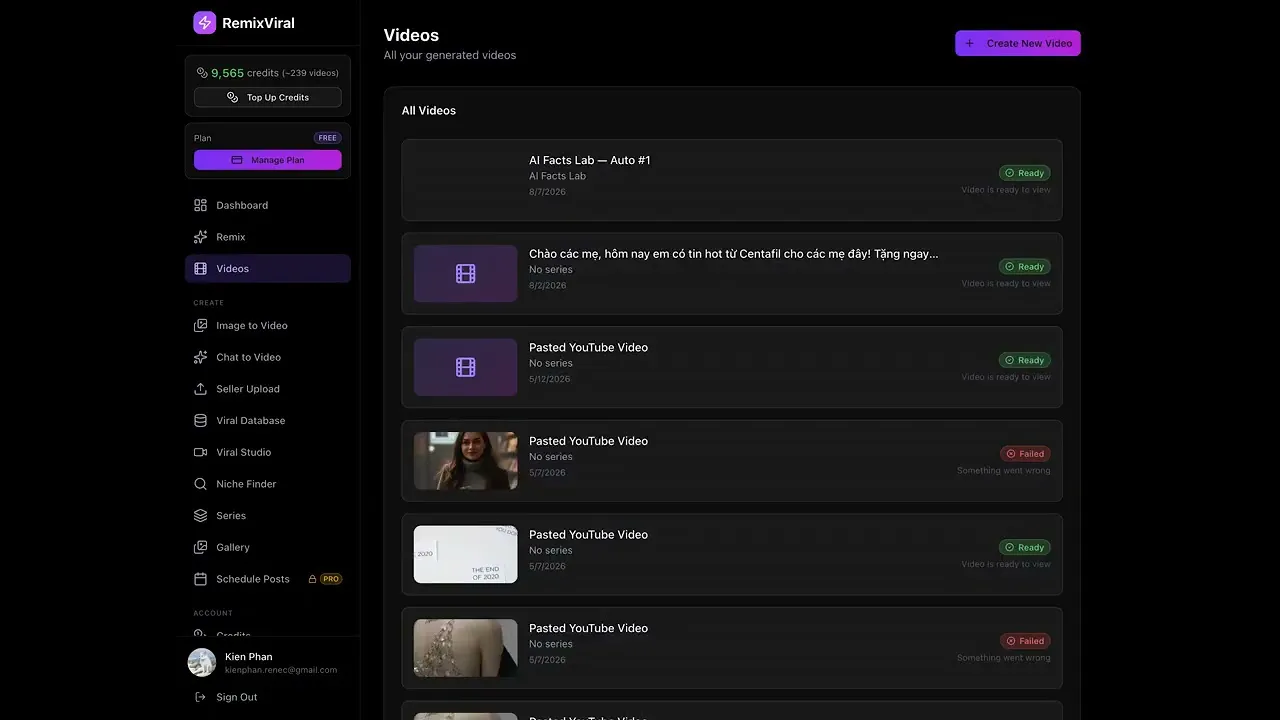Click the Viral Database cylinder icon
The width and height of the screenshot is (1280, 720).
[x=200, y=421]
